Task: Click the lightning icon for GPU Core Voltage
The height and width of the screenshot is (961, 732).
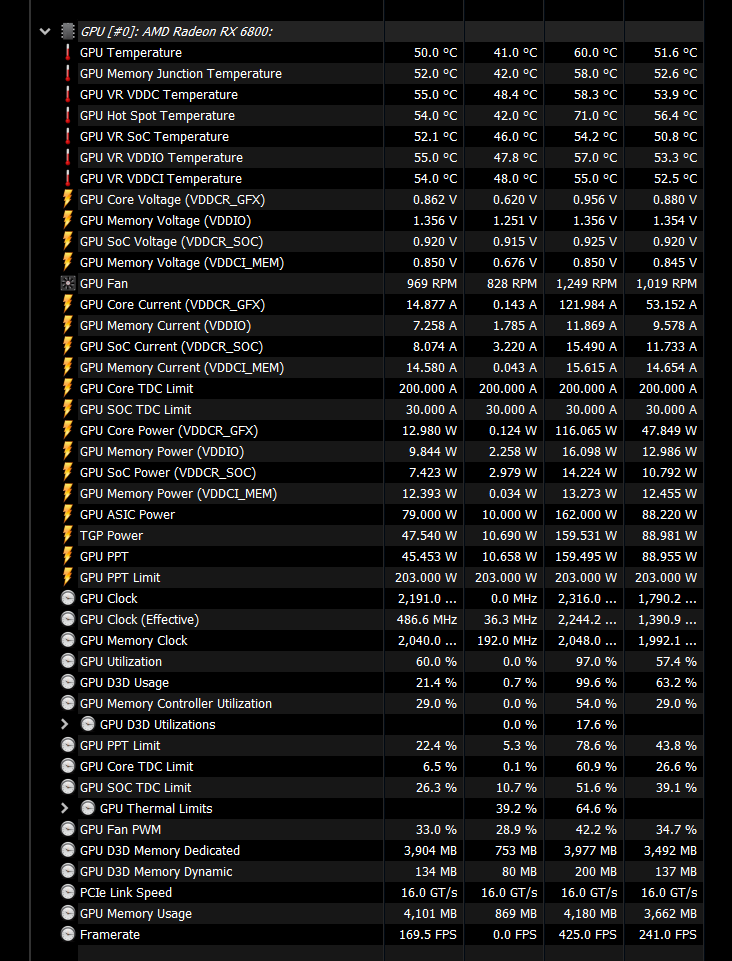Action: point(68,199)
